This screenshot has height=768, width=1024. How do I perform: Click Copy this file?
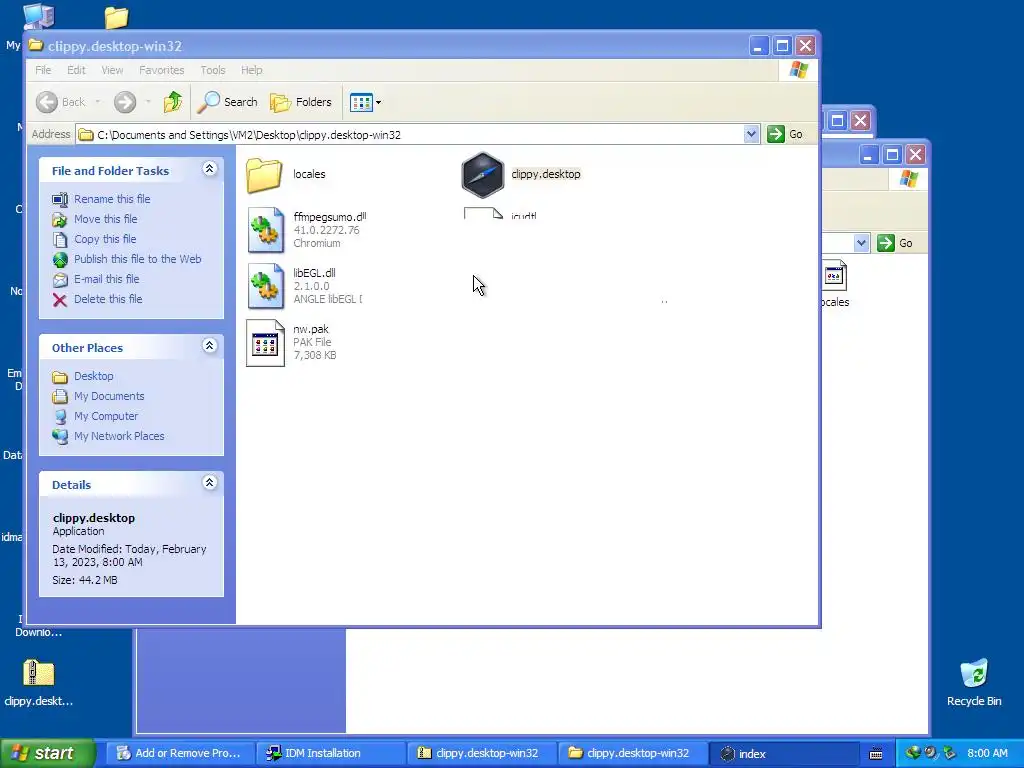tap(105, 239)
